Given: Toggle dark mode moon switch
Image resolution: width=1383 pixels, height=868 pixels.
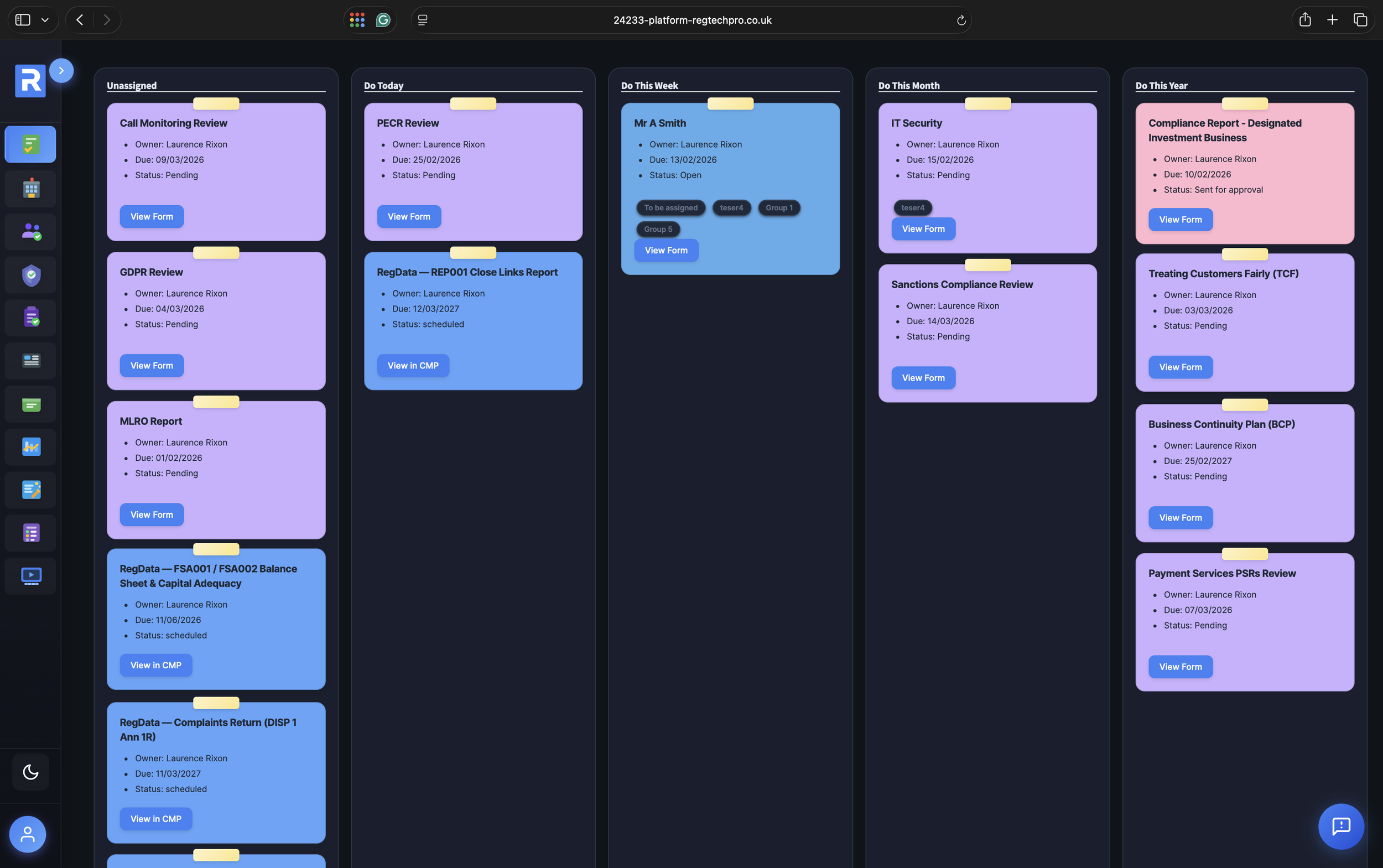Looking at the screenshot, I should pyautogui.click(x=30, y=772).
